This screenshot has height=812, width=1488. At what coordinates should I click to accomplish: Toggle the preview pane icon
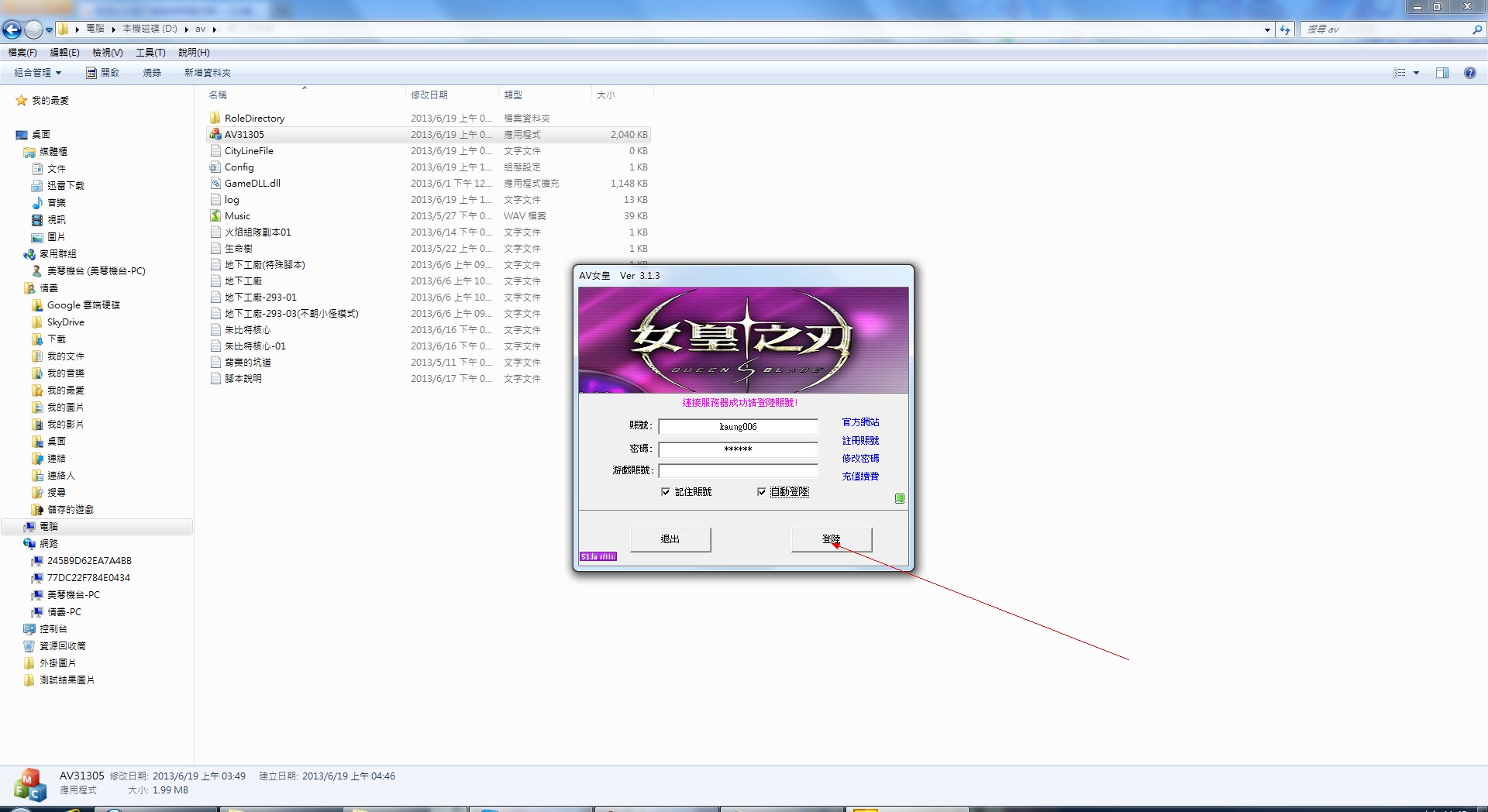1442,73
